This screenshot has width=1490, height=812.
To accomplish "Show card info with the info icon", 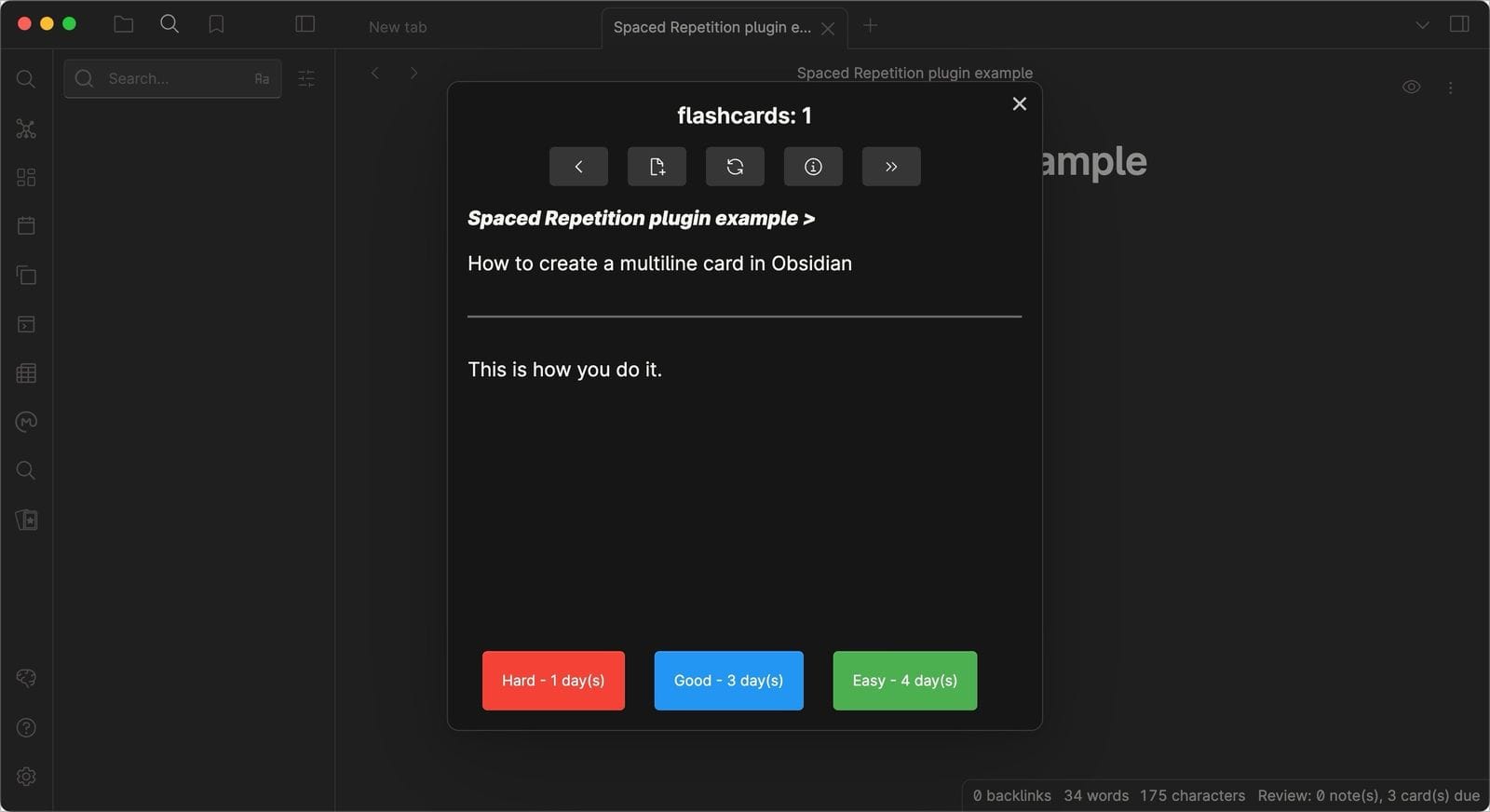I will [813, 167].
